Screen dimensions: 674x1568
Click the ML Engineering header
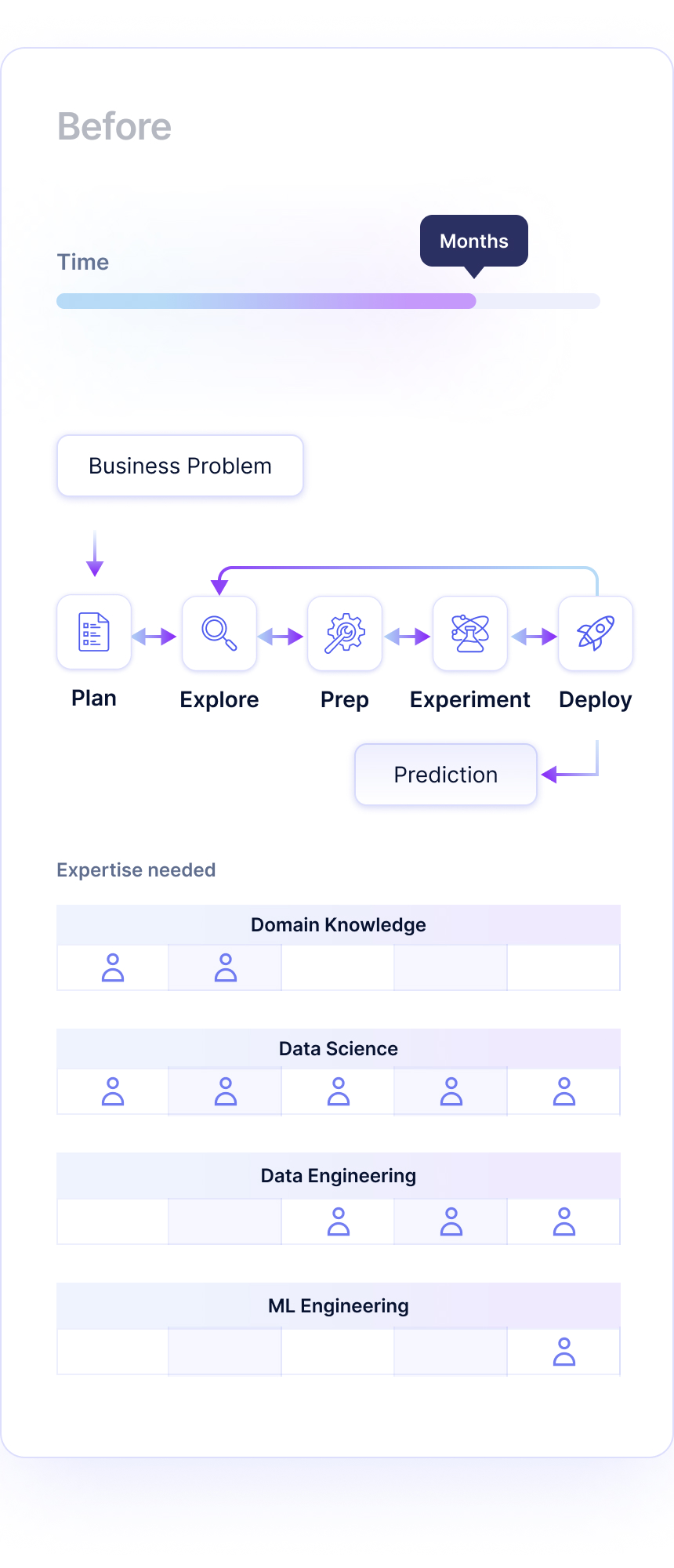(339, 1306)
